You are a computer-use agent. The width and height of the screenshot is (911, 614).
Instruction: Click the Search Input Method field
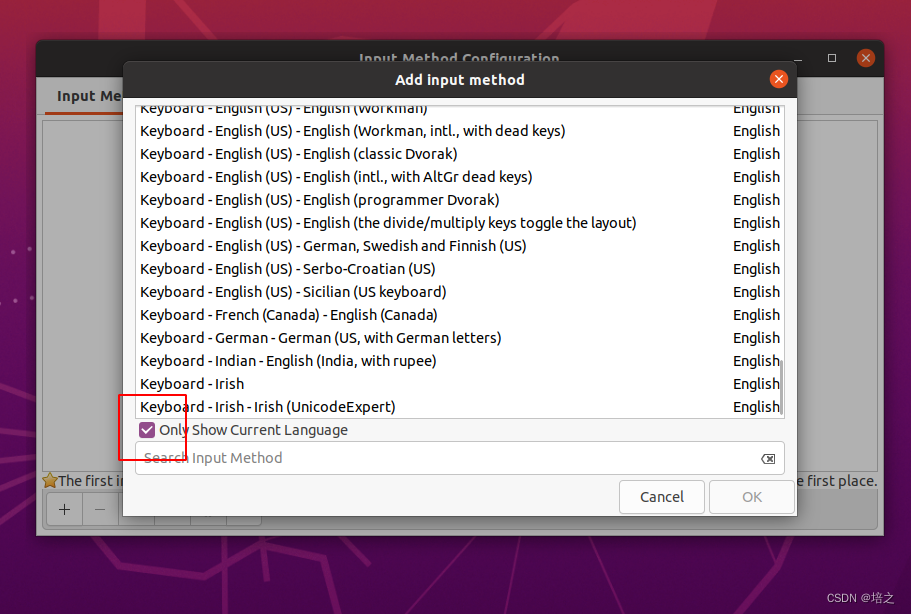460,458
